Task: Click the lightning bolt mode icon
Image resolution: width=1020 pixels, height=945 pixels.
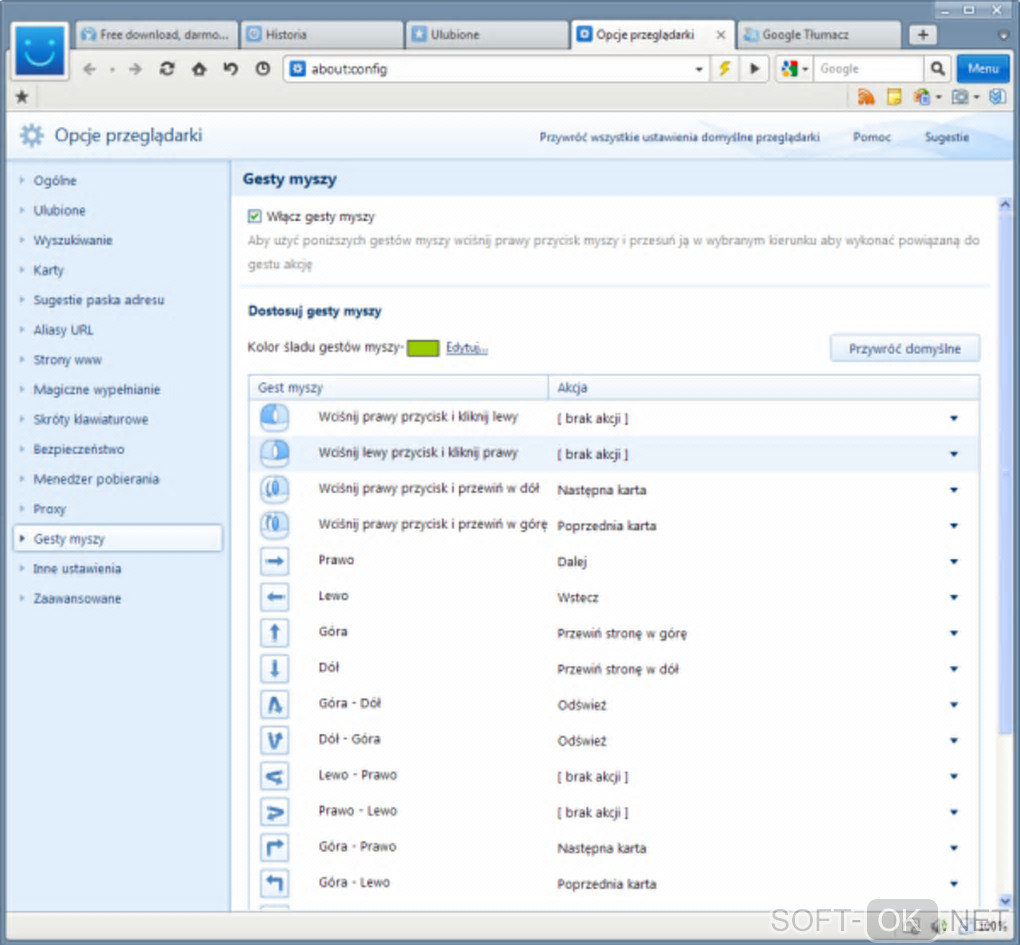Action: pos(724,68)
